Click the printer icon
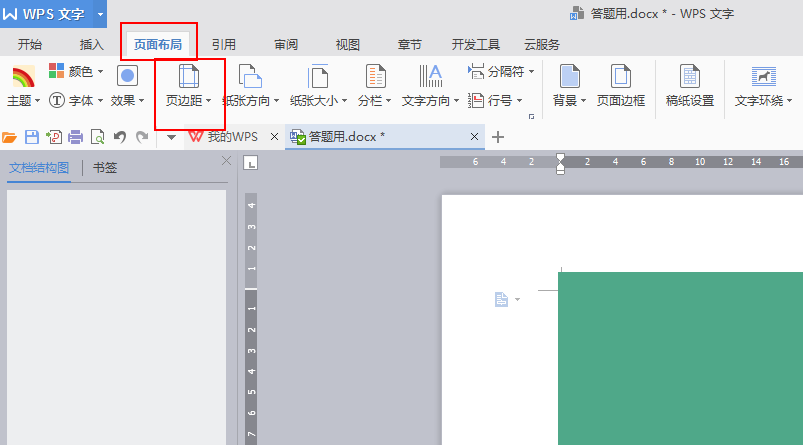 75,137
